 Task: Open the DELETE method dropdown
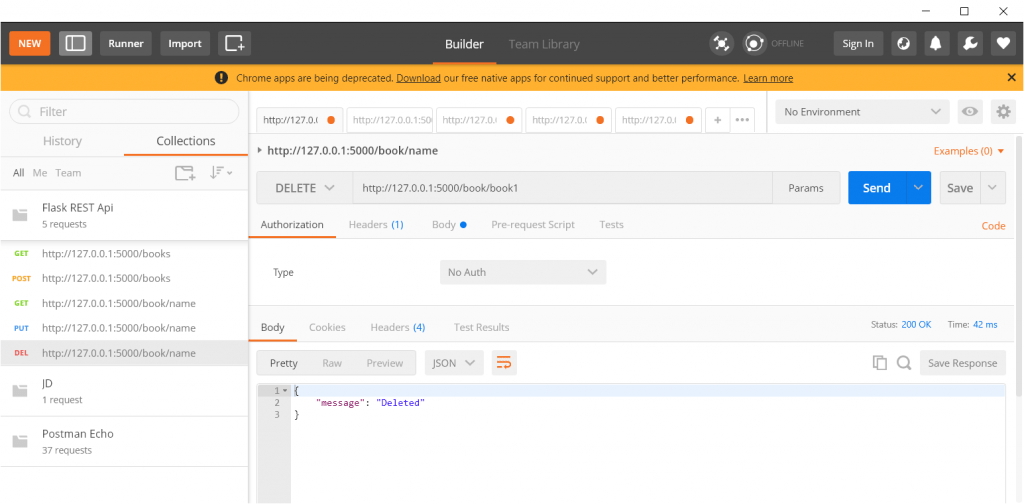(x=304, y=188)
